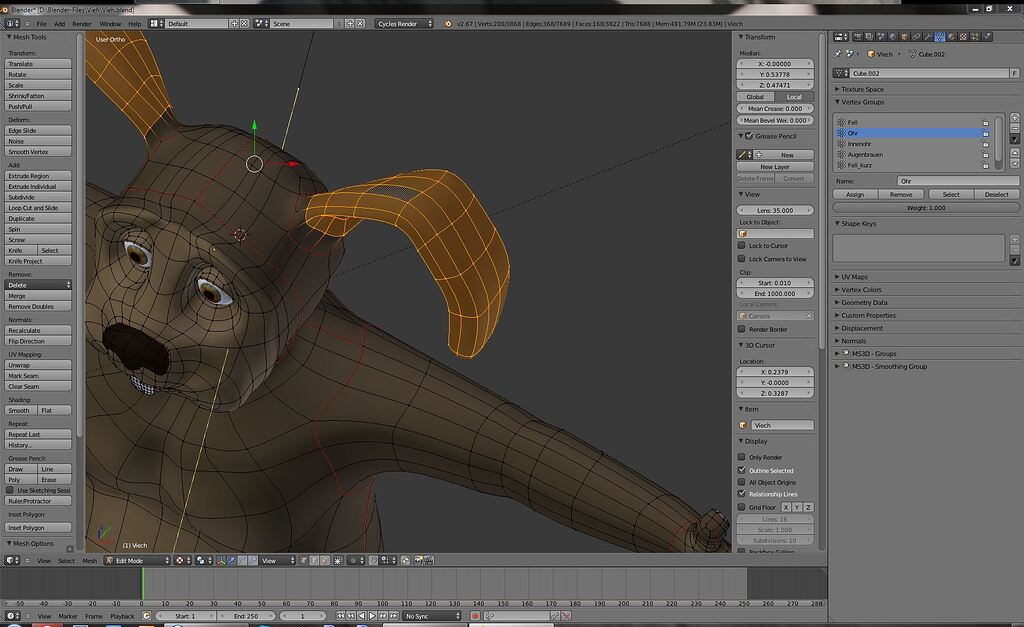Click the 3D manipulator widget toggle icon
The image size is (1024, 627).
[220, 560]
